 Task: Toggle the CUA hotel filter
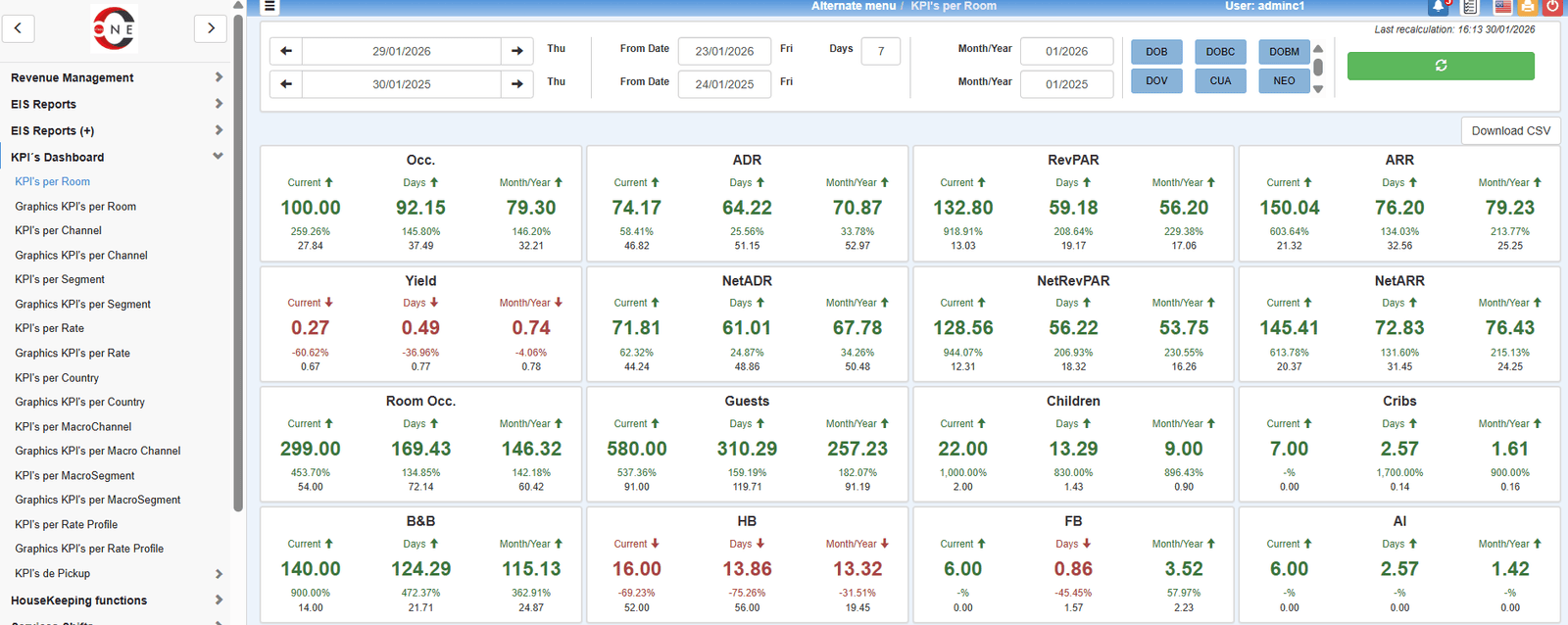tap(1220, 81)
